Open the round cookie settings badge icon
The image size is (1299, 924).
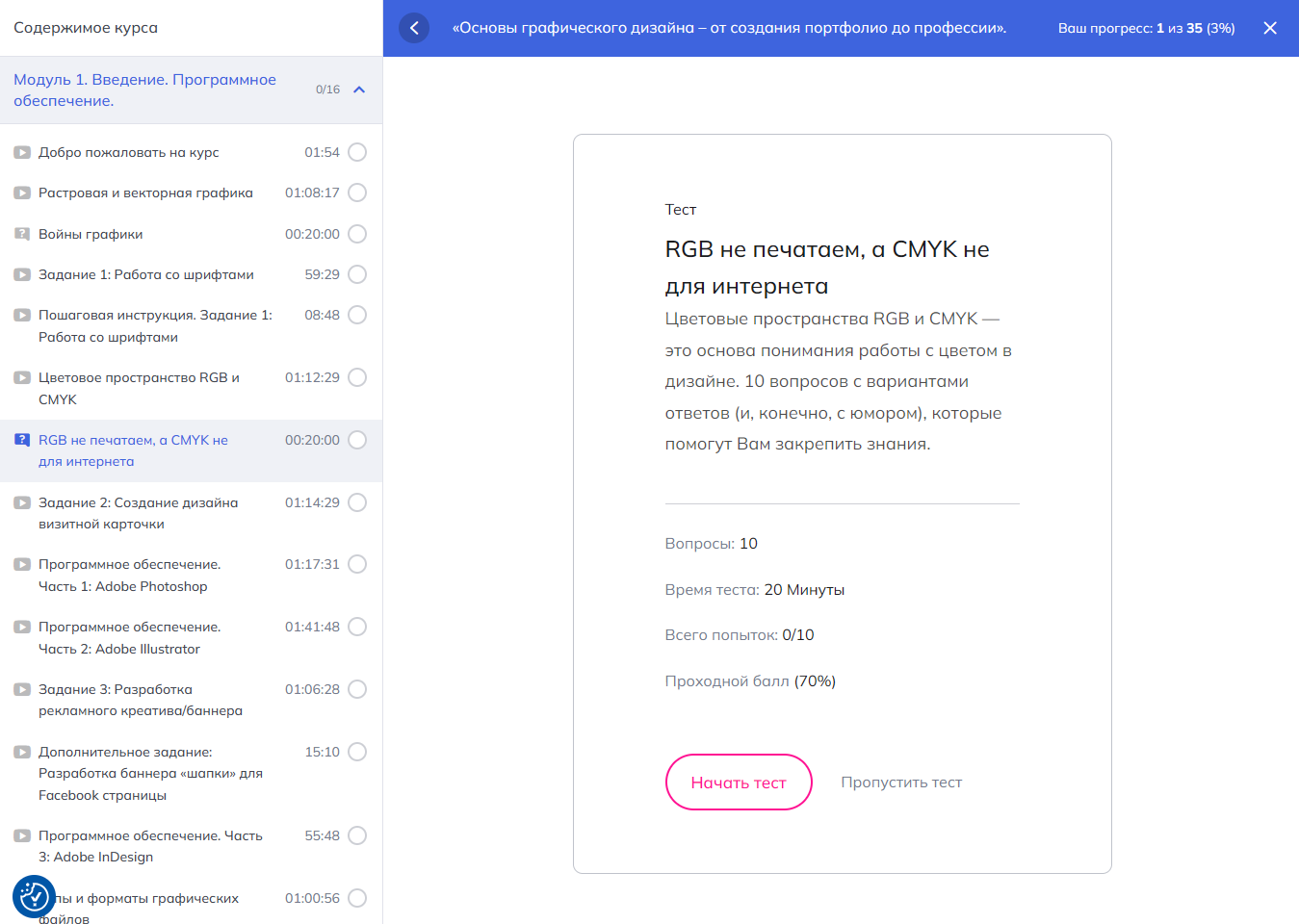[34, 896]
